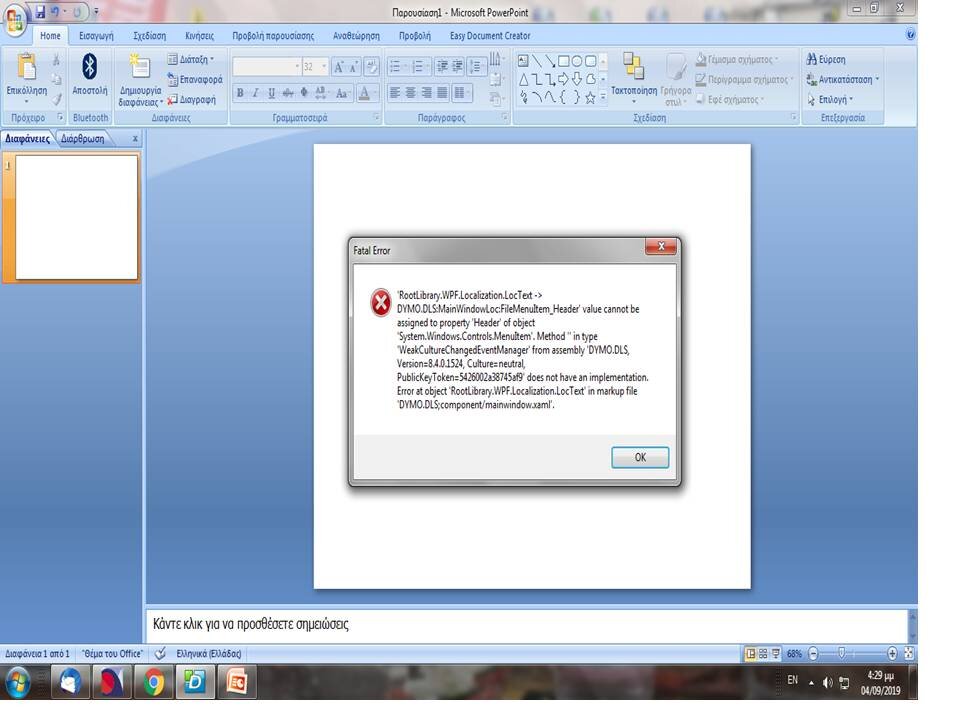Toggle text Shadow formatting
This screenshot has width=960, height=720.
pyautogui.click(x=304, y=93)
